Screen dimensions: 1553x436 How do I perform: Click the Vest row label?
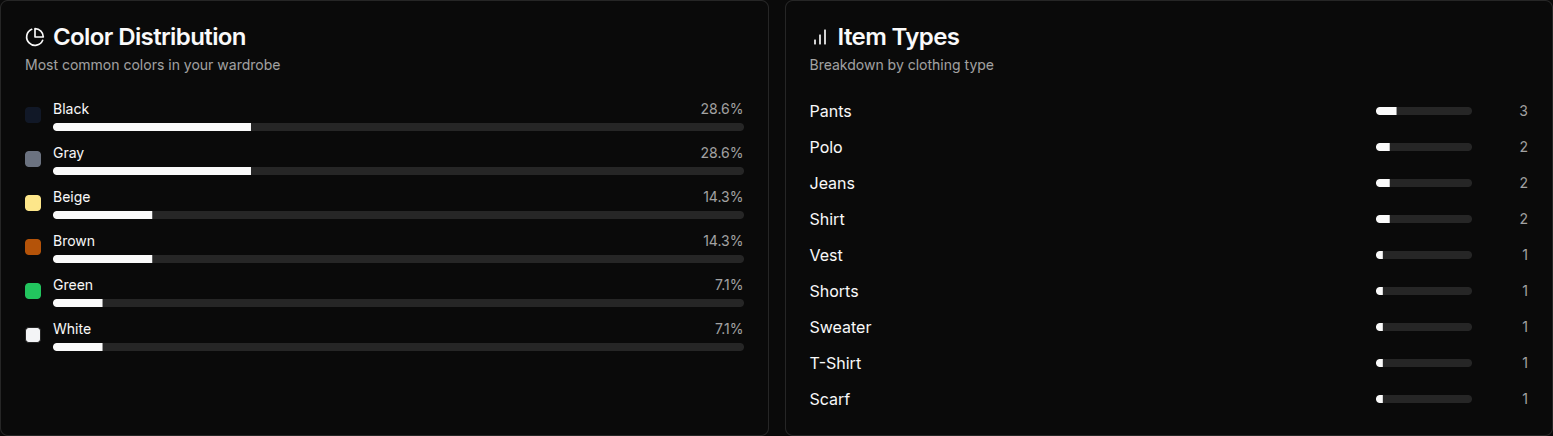coord(826,255)
